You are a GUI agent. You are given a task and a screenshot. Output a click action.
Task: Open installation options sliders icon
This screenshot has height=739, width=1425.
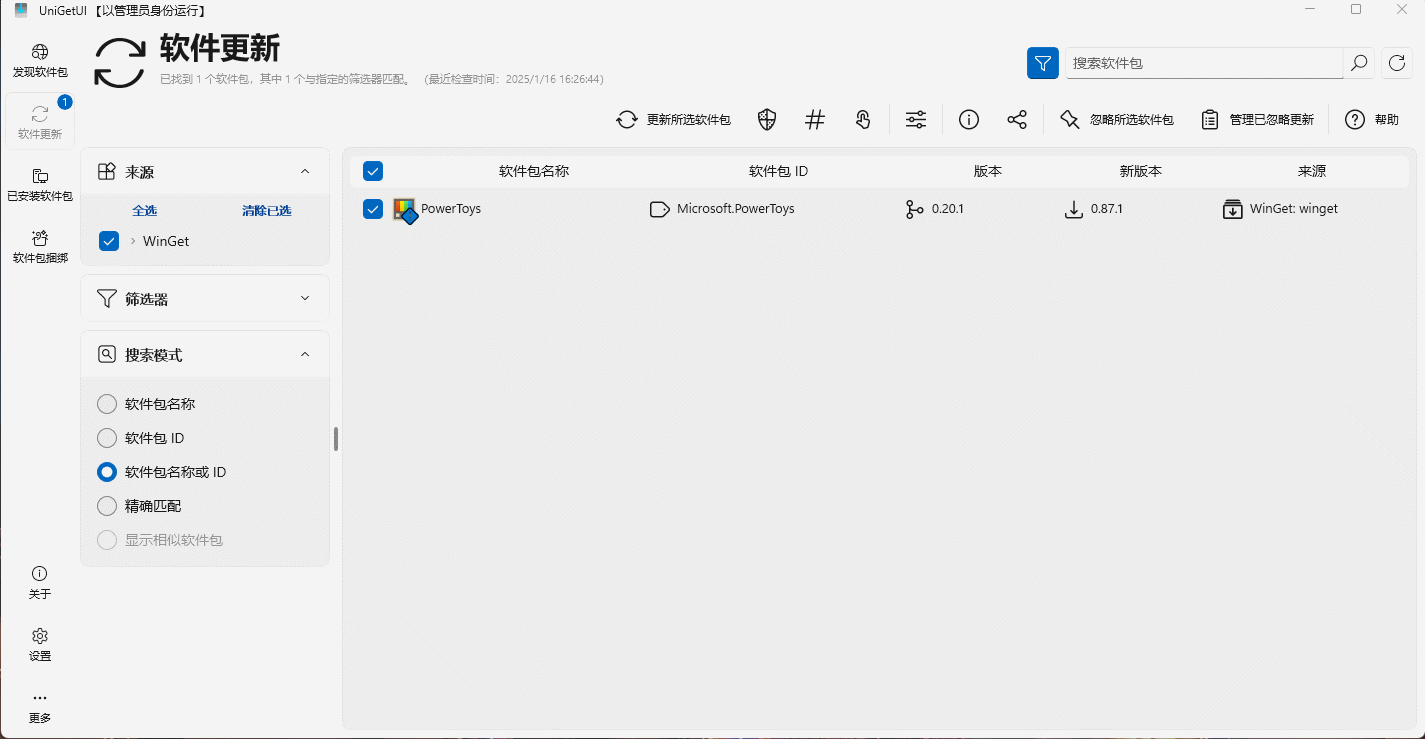pyautogui.click(x=916, y=120)
